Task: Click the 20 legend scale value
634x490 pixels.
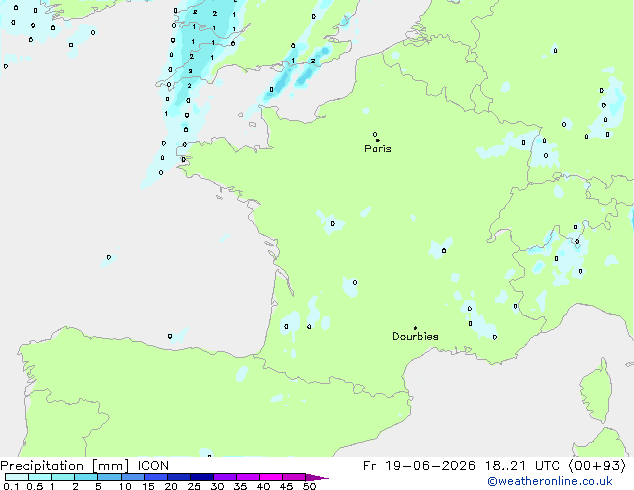Action: pyautogui.click(x=171, y=486)
